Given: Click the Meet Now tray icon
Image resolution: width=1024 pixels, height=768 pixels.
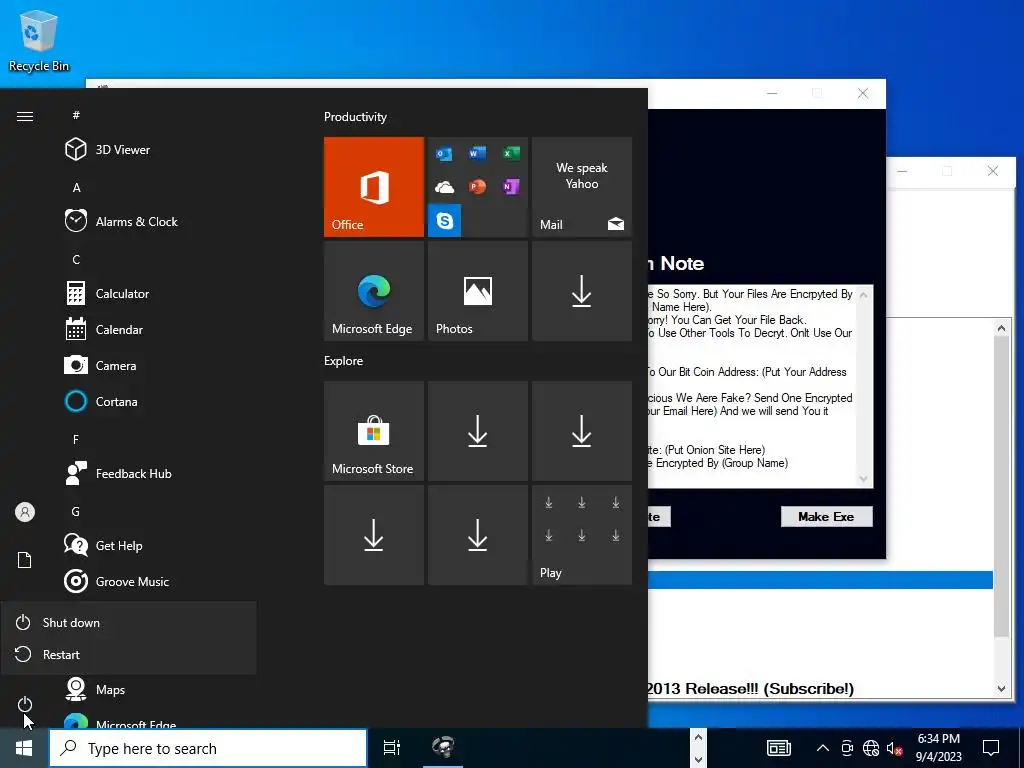Looking at the screenshot, I should pos(847,748).
